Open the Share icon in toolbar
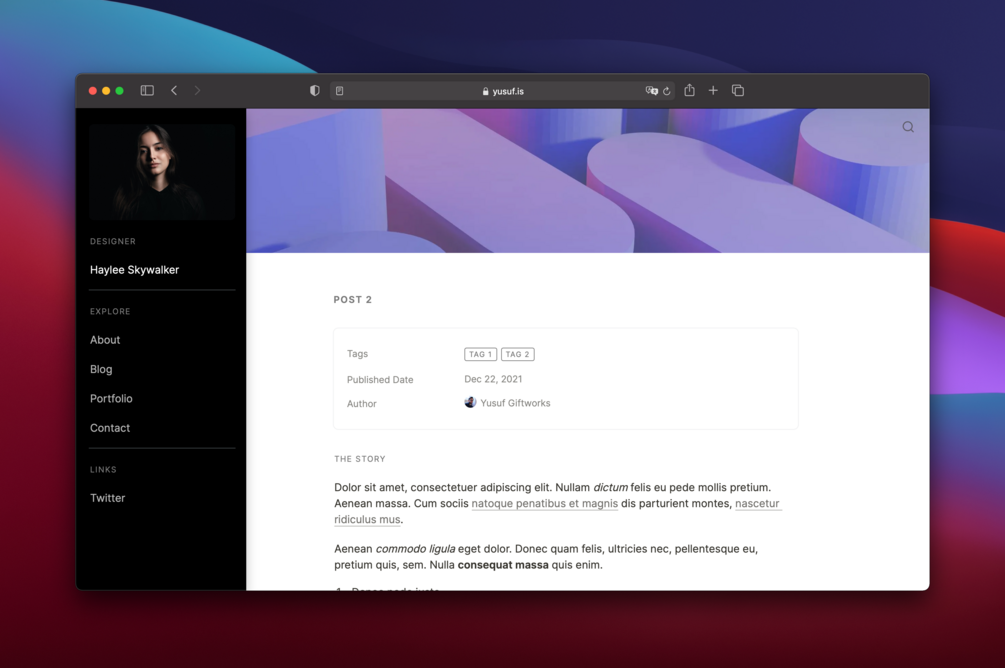The height and width of the screenshot is (668, 1005). tap(689, 90)
